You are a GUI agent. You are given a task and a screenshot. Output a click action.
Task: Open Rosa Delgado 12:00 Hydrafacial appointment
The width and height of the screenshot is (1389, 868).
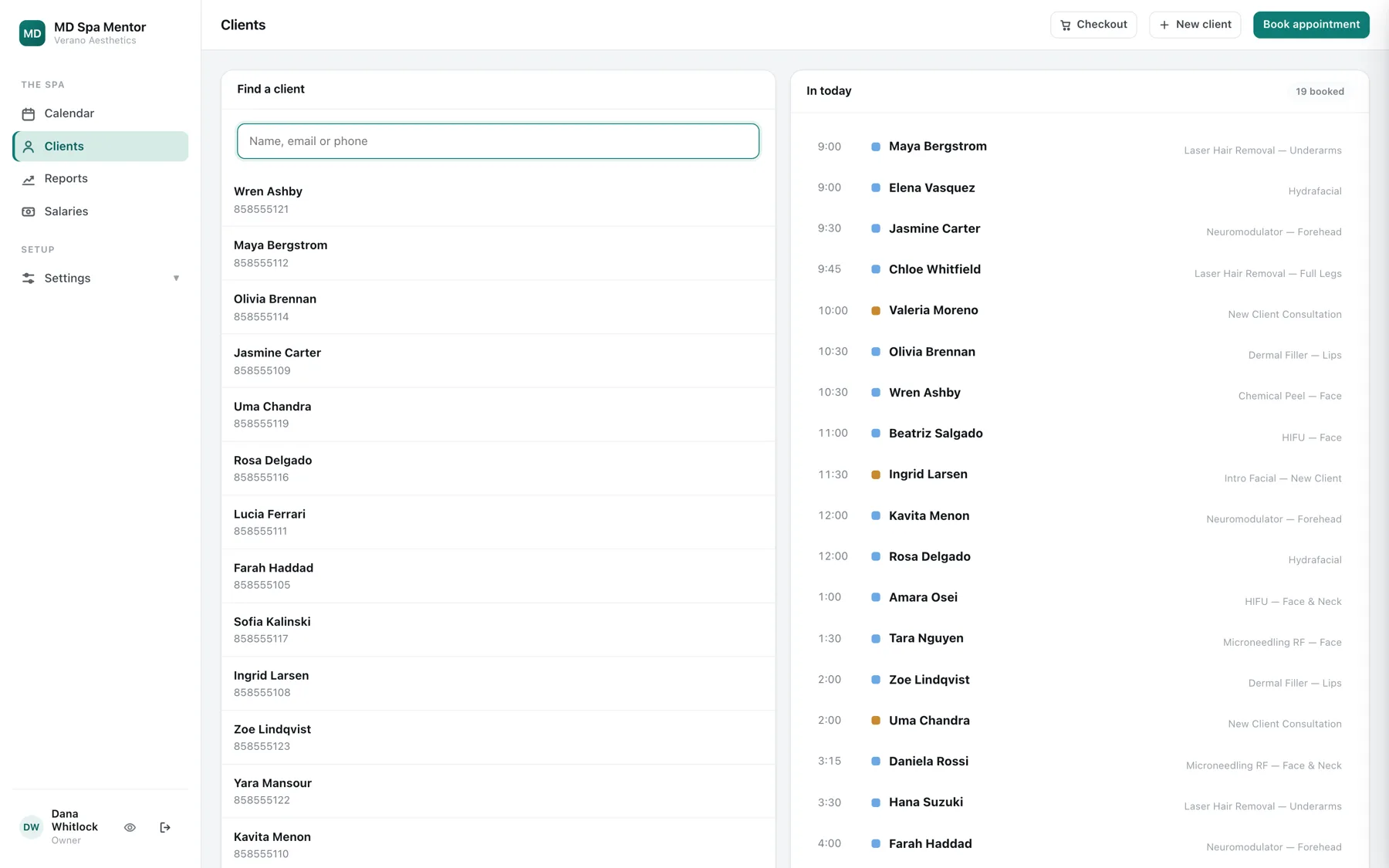[1080, 556]
